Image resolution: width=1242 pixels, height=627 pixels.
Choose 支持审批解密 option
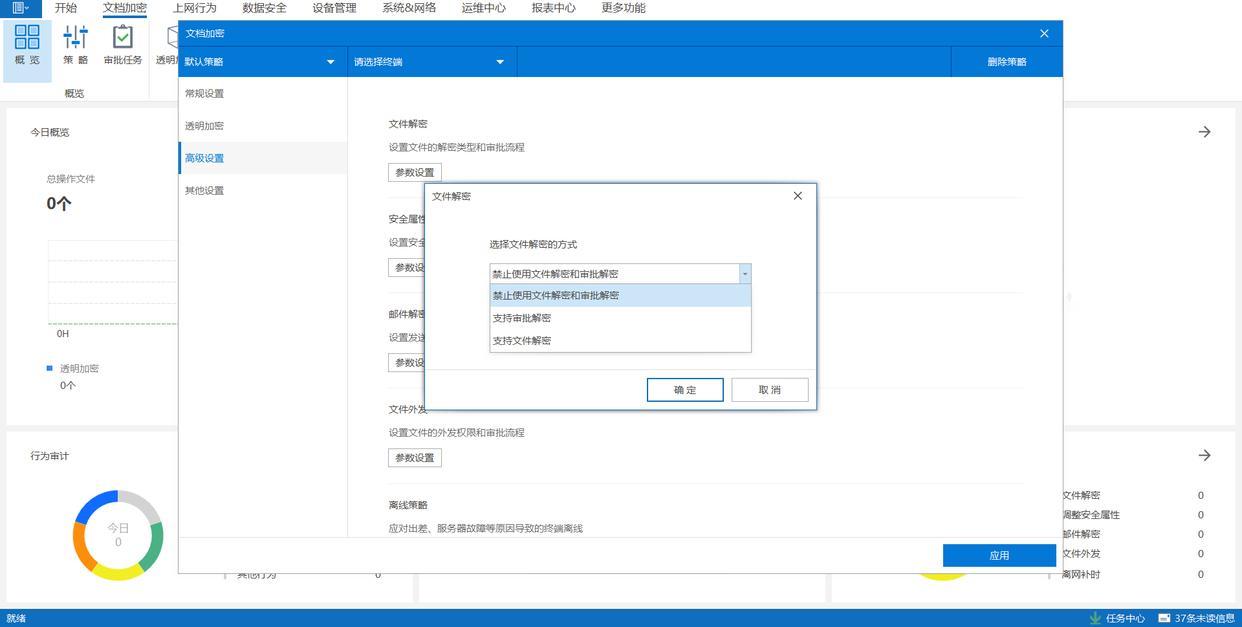click(620, 318)
